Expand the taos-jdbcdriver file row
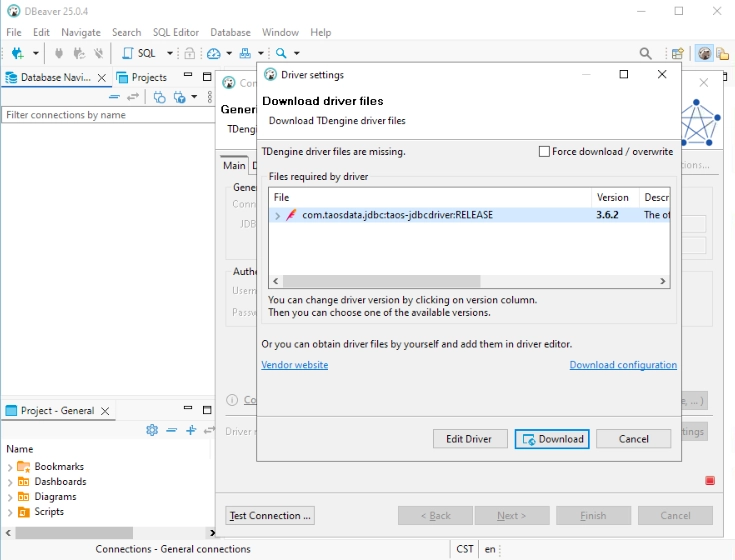Image resolution: width=735 pixels, height=560 pixels. pyautogui.click(x=278, y=216)
